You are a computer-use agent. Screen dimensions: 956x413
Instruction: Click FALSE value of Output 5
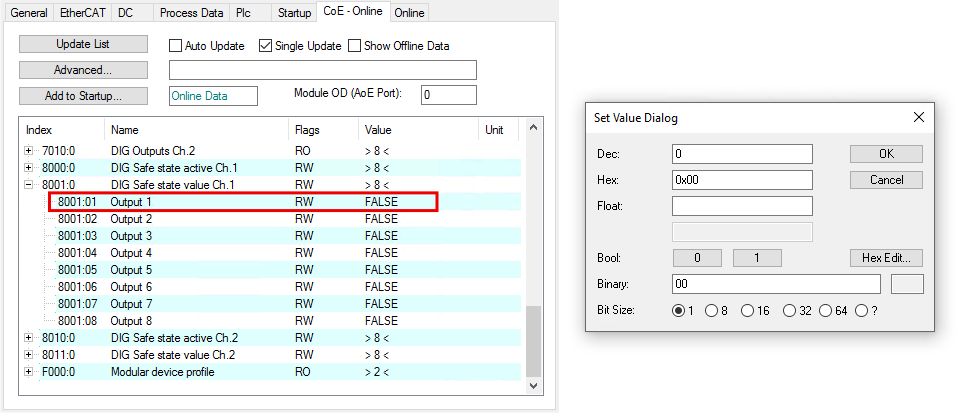[381, 270]
